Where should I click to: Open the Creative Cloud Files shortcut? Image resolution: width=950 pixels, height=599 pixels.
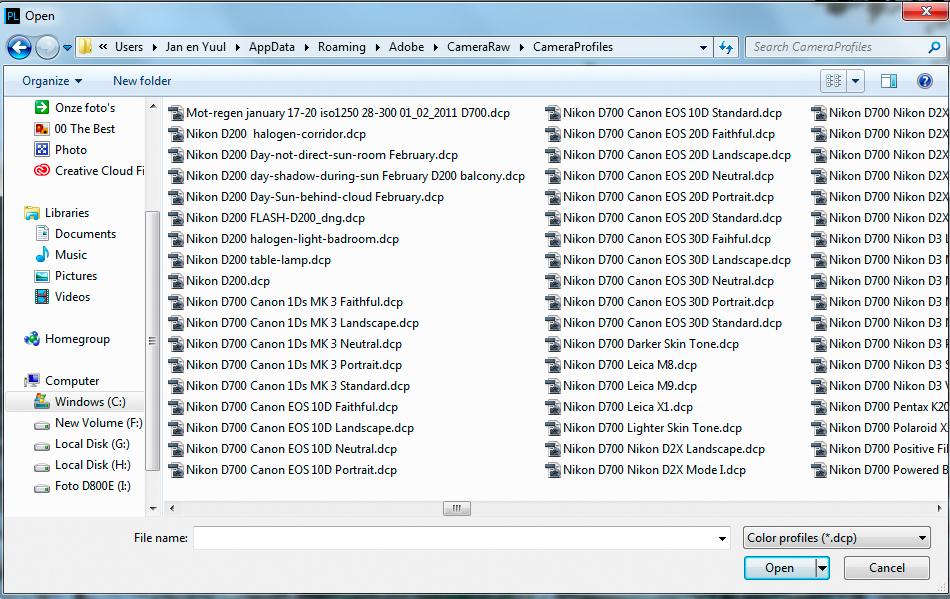89,171
